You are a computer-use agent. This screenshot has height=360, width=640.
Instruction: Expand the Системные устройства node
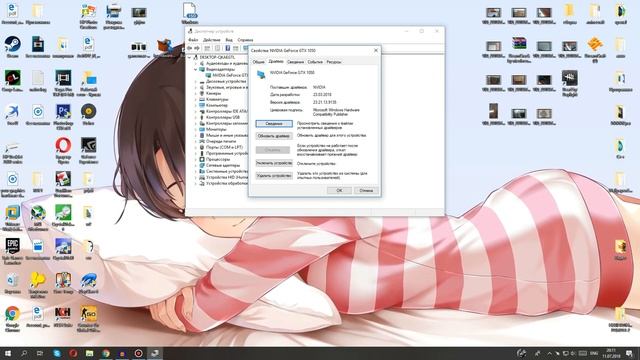coord(196,171)
